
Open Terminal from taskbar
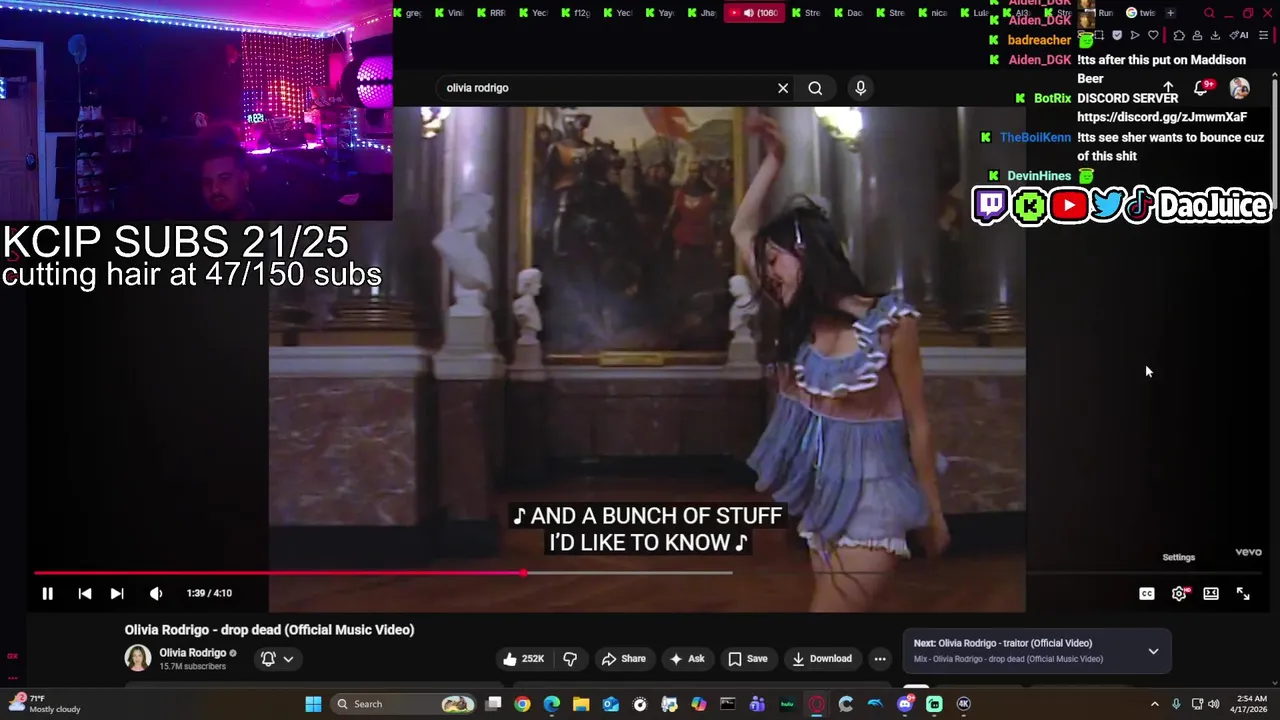[728, 704]
